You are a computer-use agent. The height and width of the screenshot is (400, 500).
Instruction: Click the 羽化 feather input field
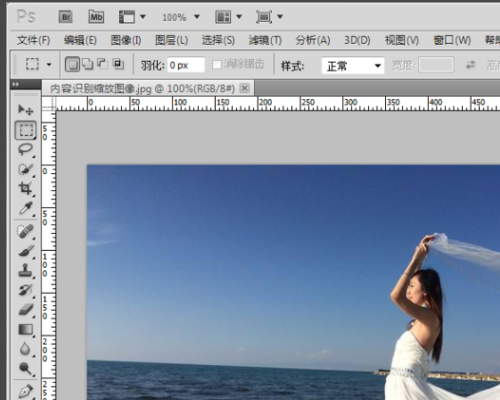pos(186,65)
